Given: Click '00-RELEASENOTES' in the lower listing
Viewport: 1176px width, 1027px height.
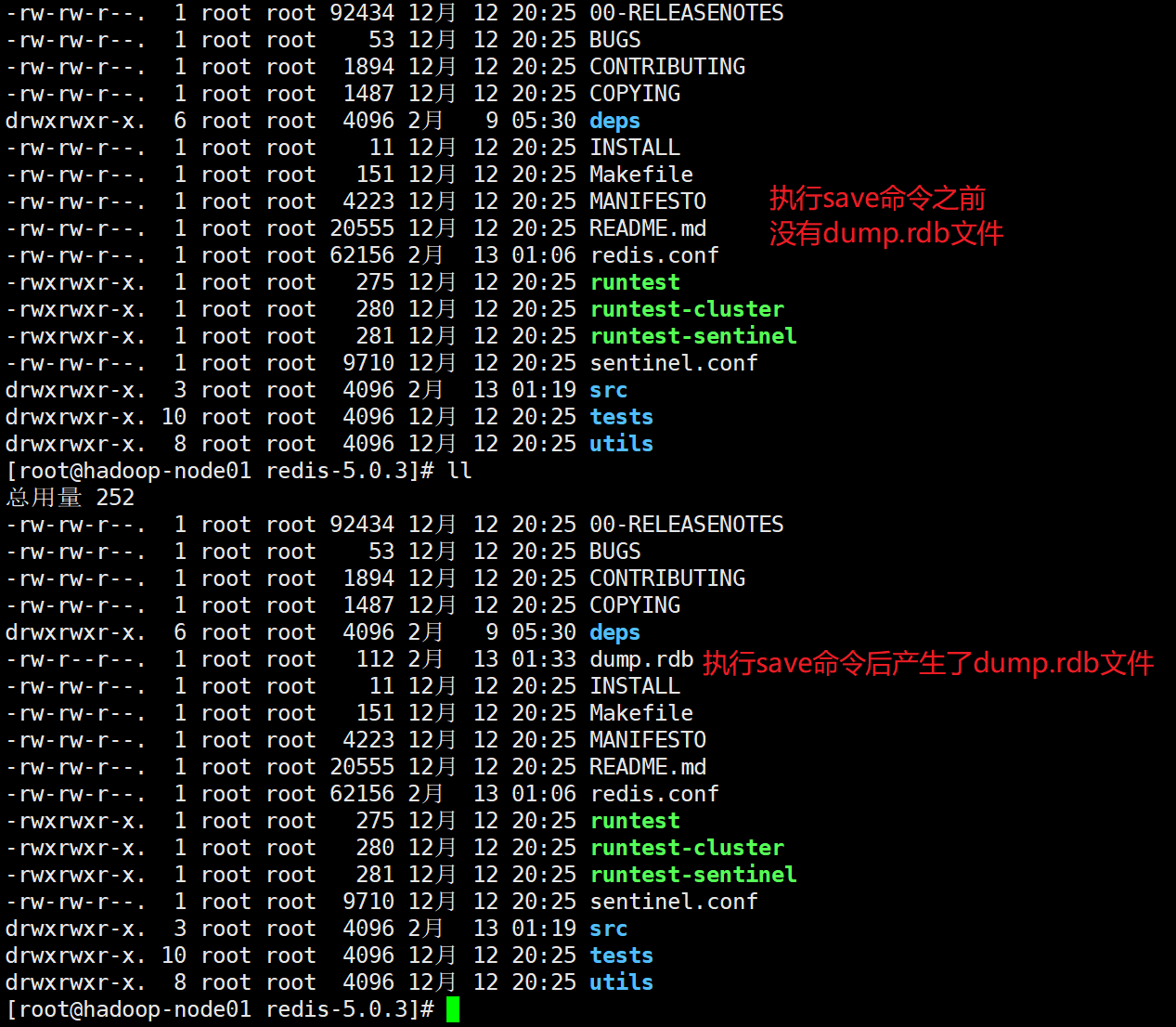Looking at the screenshot, I should pos(687,525).
